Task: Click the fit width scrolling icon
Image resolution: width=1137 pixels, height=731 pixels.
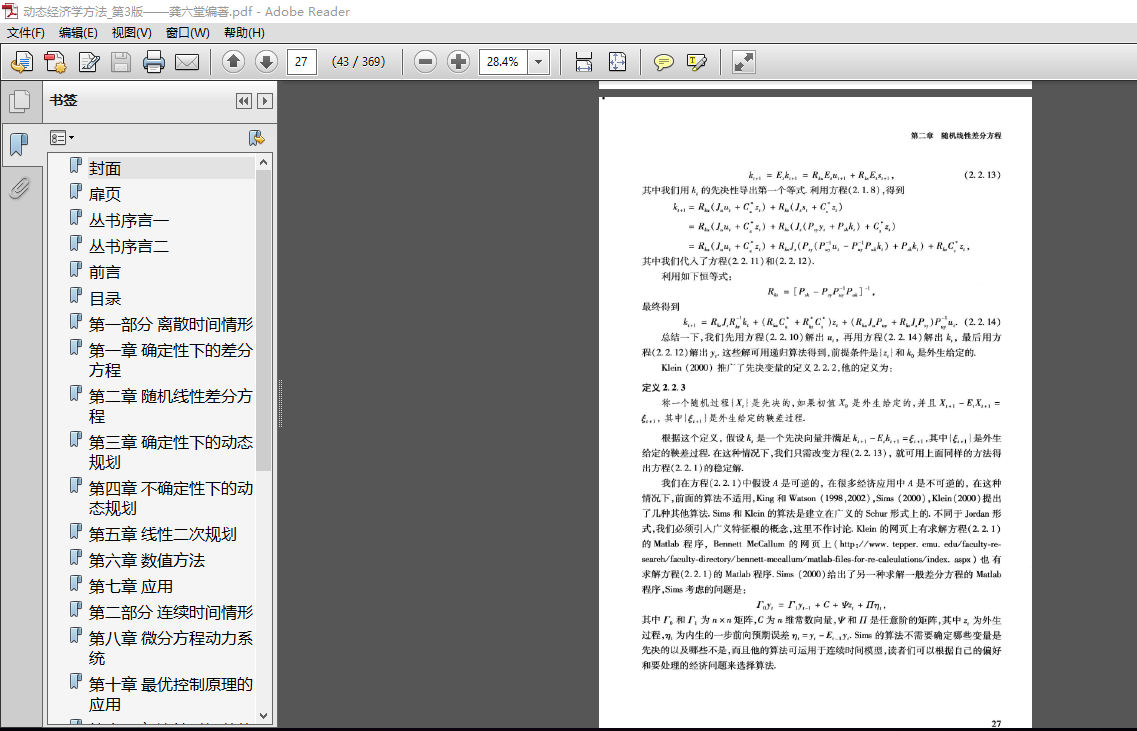Action: 584,62
